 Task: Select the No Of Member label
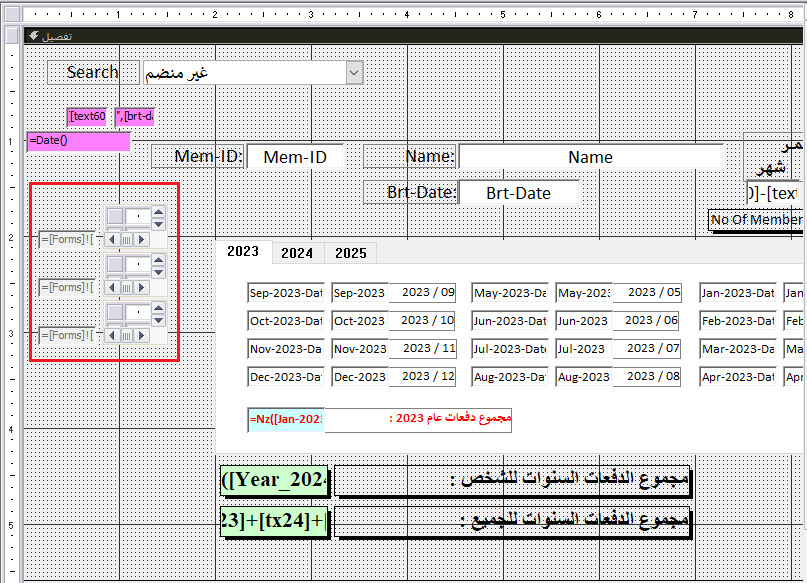pyautogui.click(x=755, y=220)
